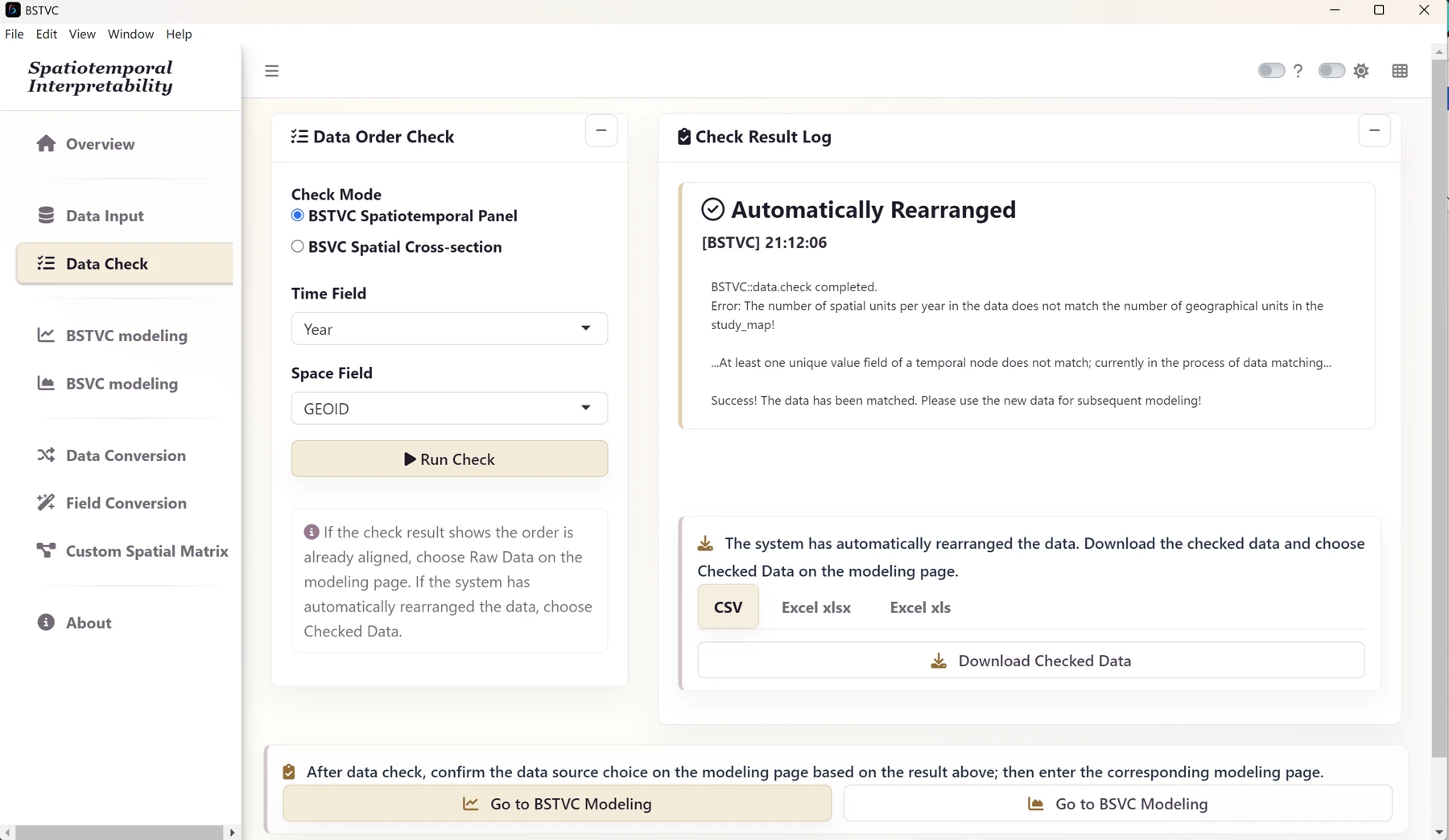Open the grid layout icon

pos(1400,71)
